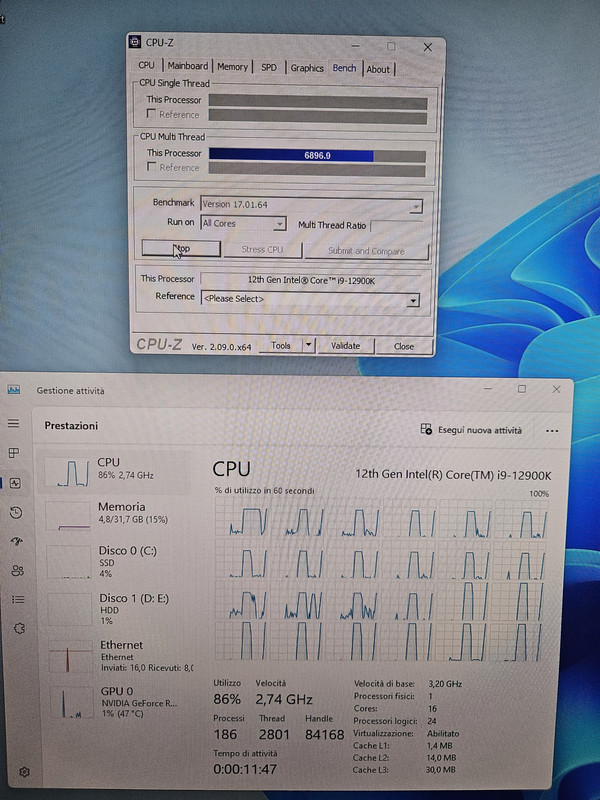
Task: Click the Velocità di base 3,20 GHz value
Action: [x=445, y=684]
